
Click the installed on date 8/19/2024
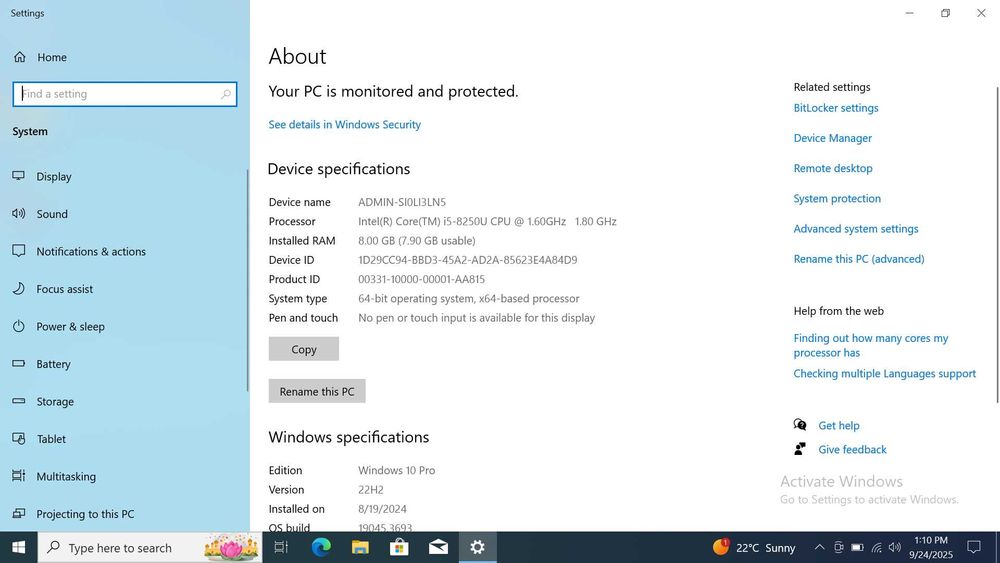point(382,509)
